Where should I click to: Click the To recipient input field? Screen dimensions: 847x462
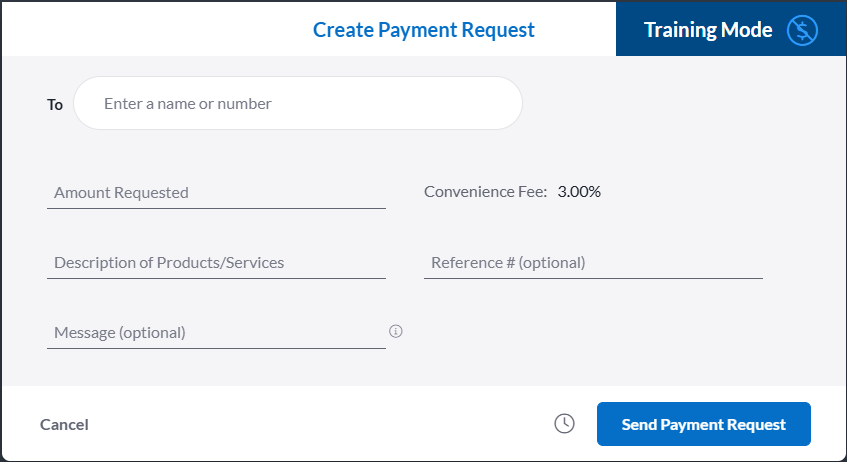[298, 103]
